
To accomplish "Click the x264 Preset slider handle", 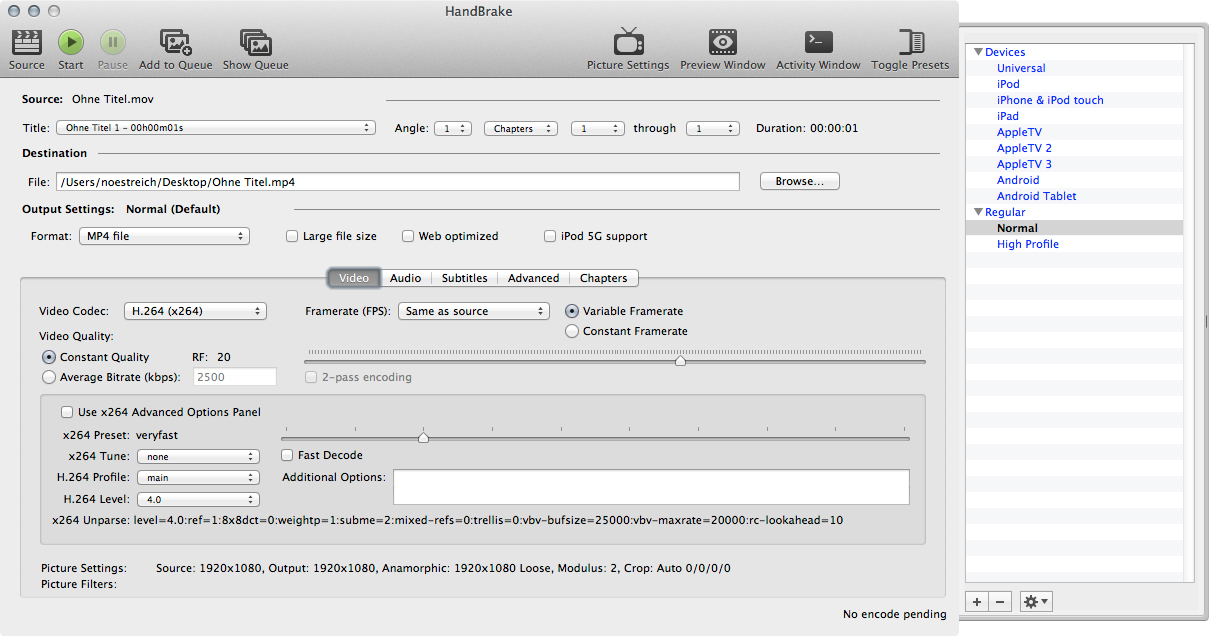I will (423, 437).
